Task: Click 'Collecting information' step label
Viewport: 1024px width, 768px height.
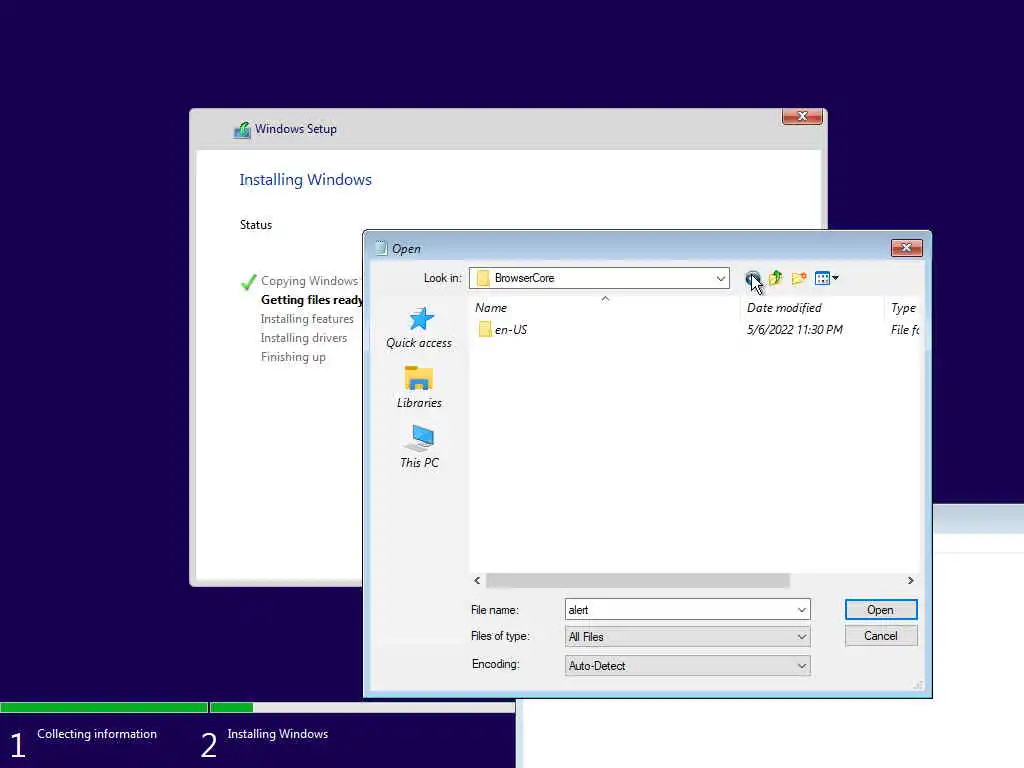Action: point(97,734)
